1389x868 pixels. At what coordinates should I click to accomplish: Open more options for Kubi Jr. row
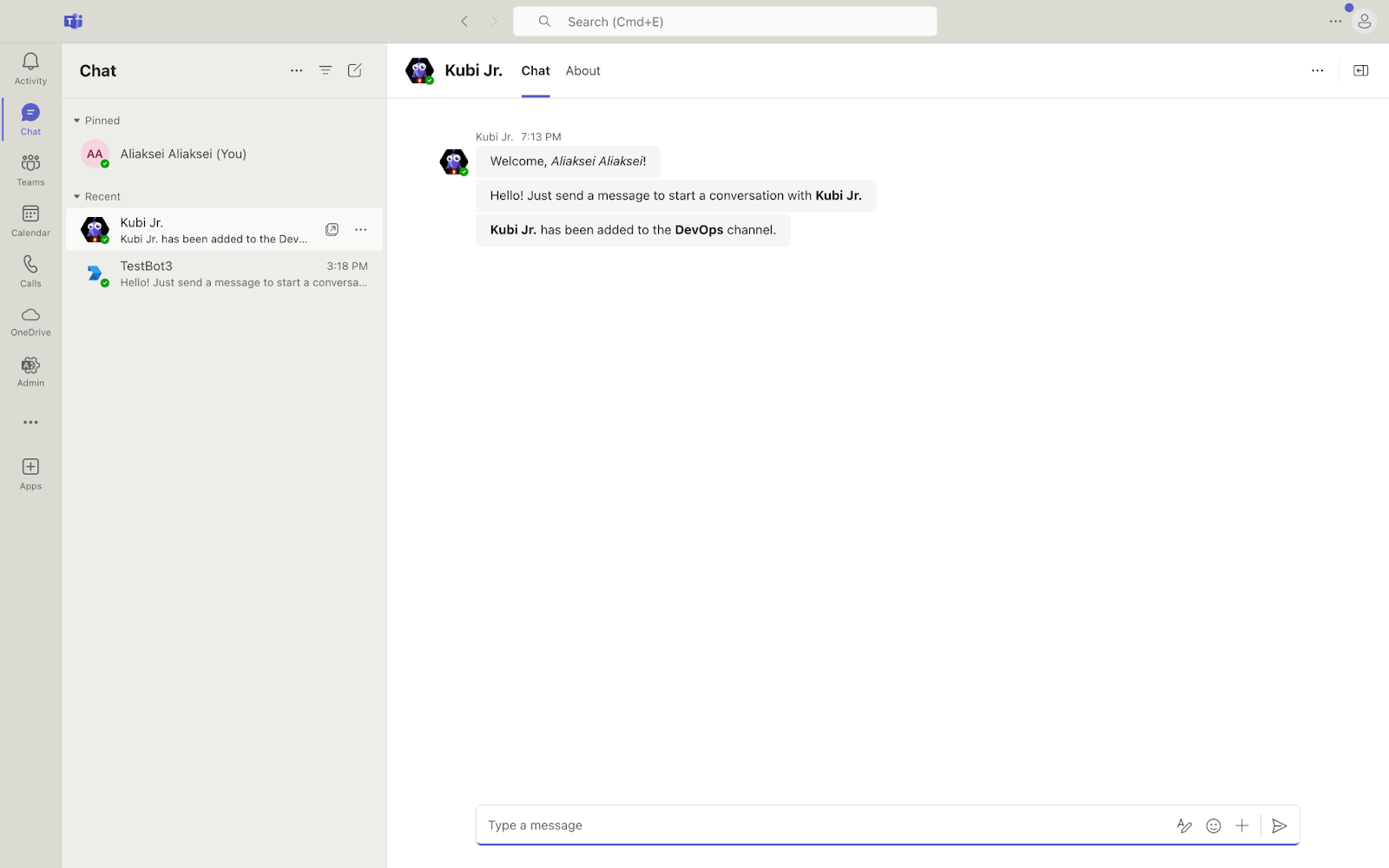click(x=361, y=230)
